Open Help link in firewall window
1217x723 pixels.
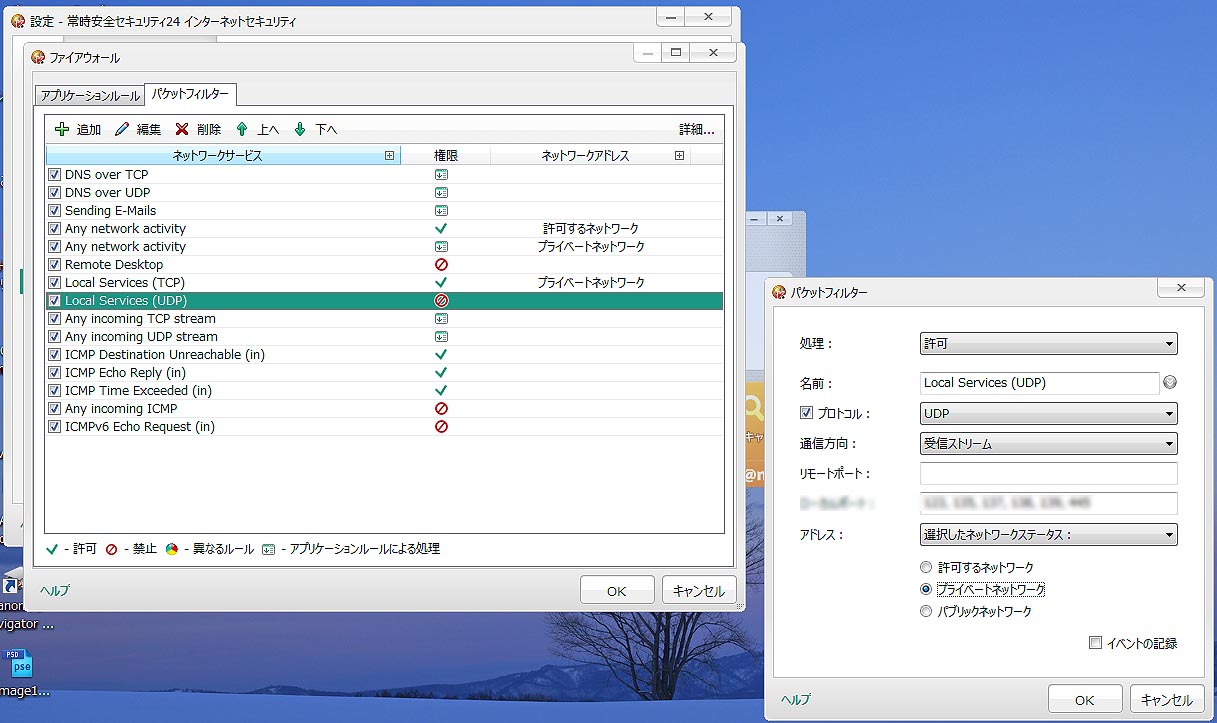[x=55, y=590]
